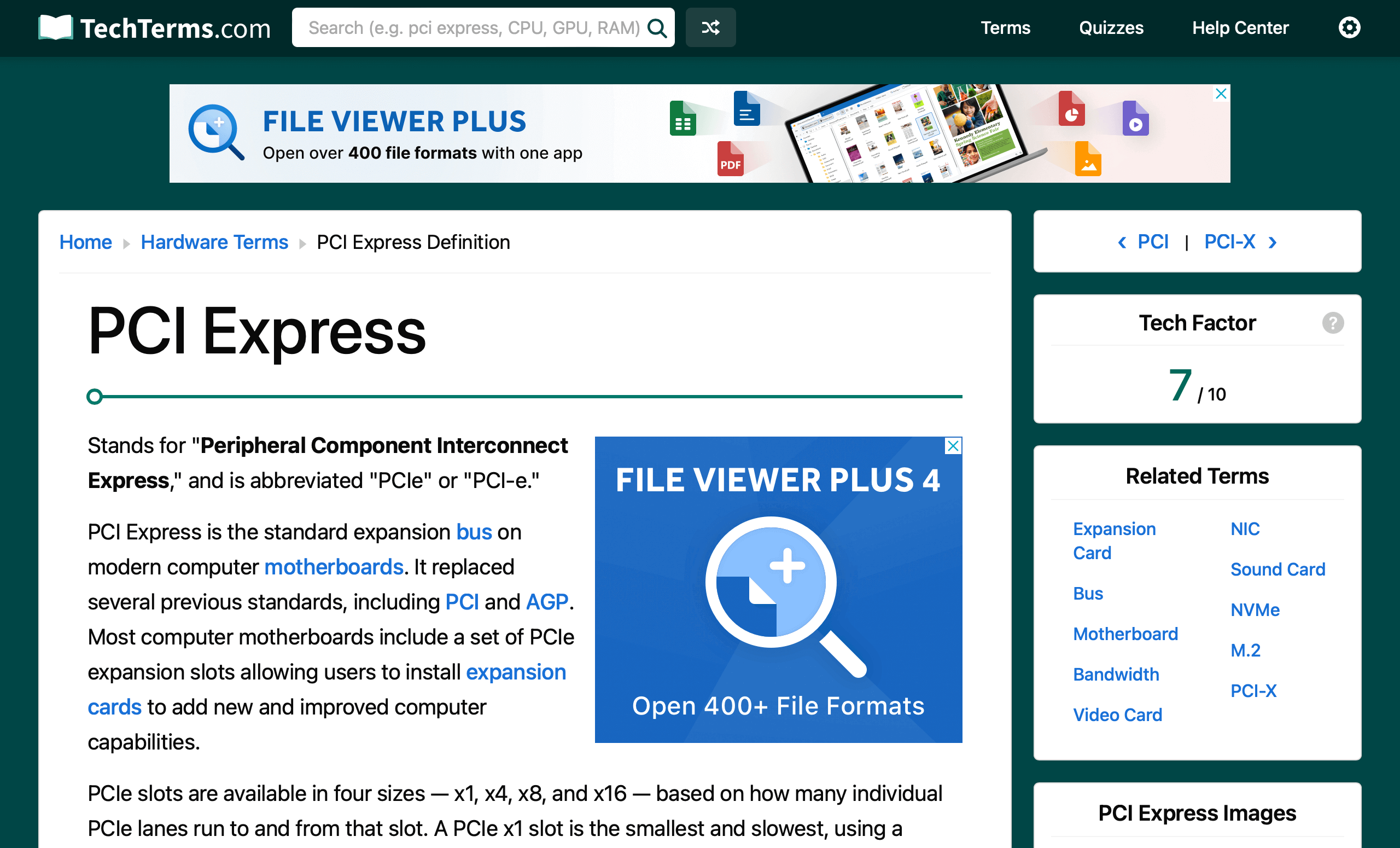Click PCI Express Definition breadcrumb text
The image size is (1400, 848).
pos(413,242)
